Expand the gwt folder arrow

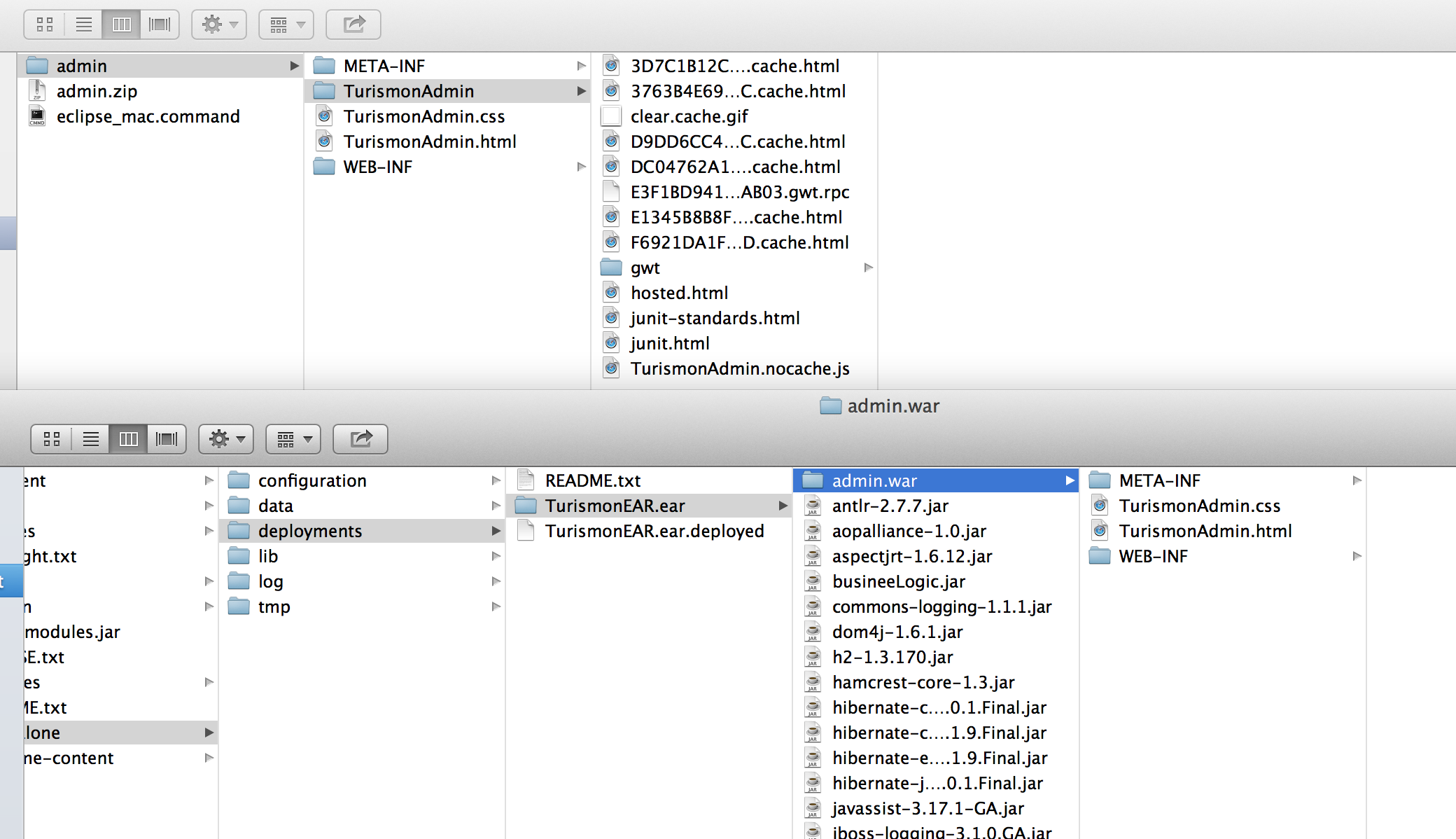pos(868,268)
